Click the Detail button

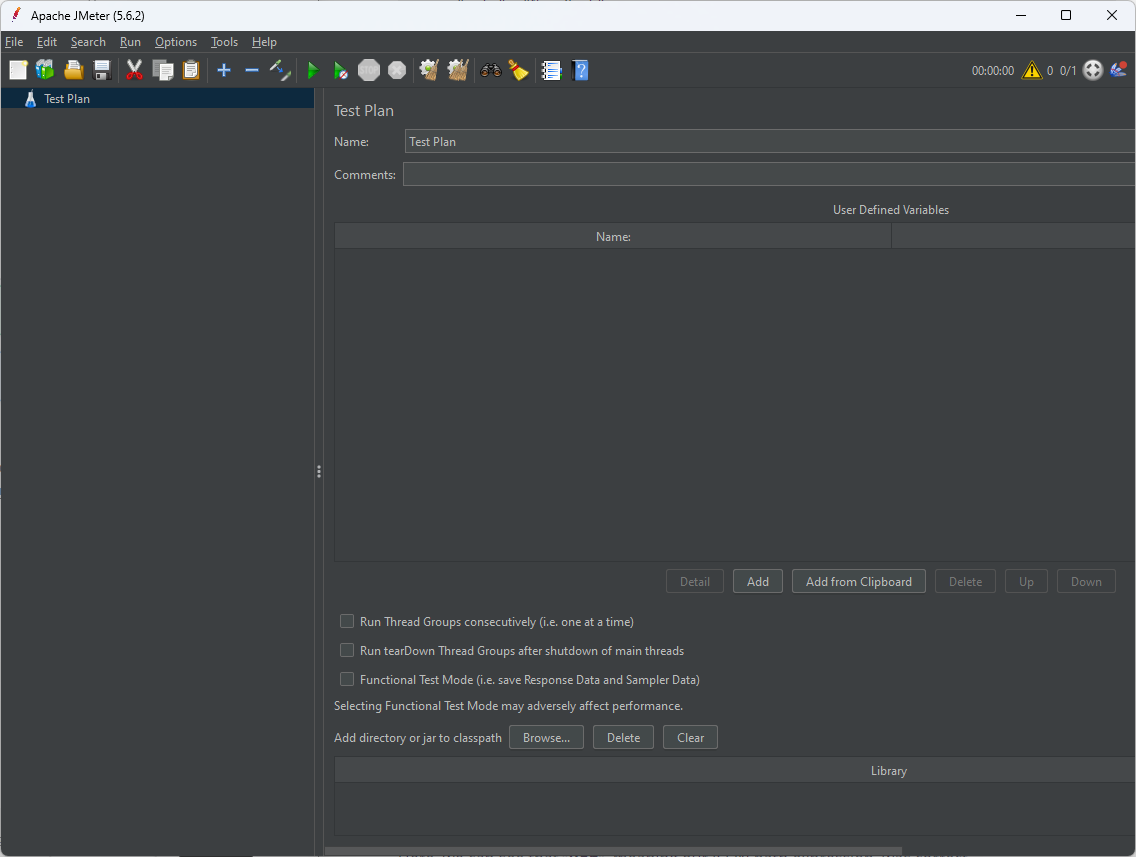[695, 582]
